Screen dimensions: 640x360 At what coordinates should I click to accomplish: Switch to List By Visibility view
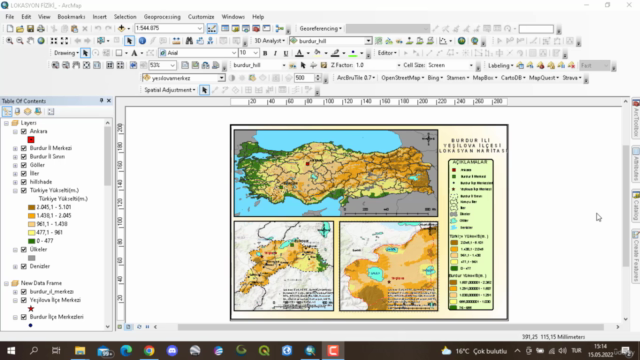coord(27,111)
